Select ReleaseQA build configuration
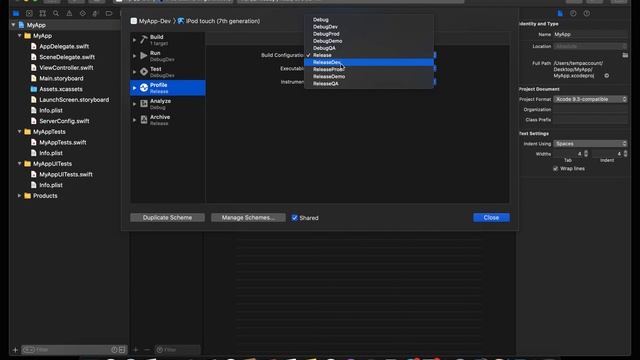 [x=369, y=84]
